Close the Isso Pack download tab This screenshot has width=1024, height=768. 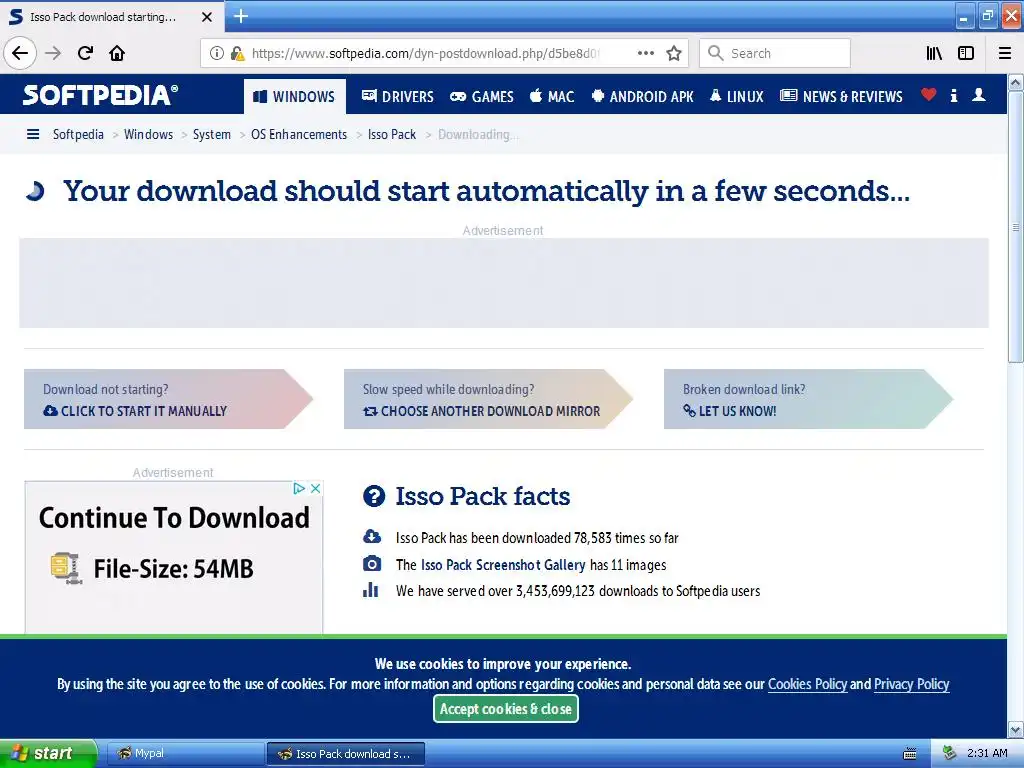click(207, 17)
